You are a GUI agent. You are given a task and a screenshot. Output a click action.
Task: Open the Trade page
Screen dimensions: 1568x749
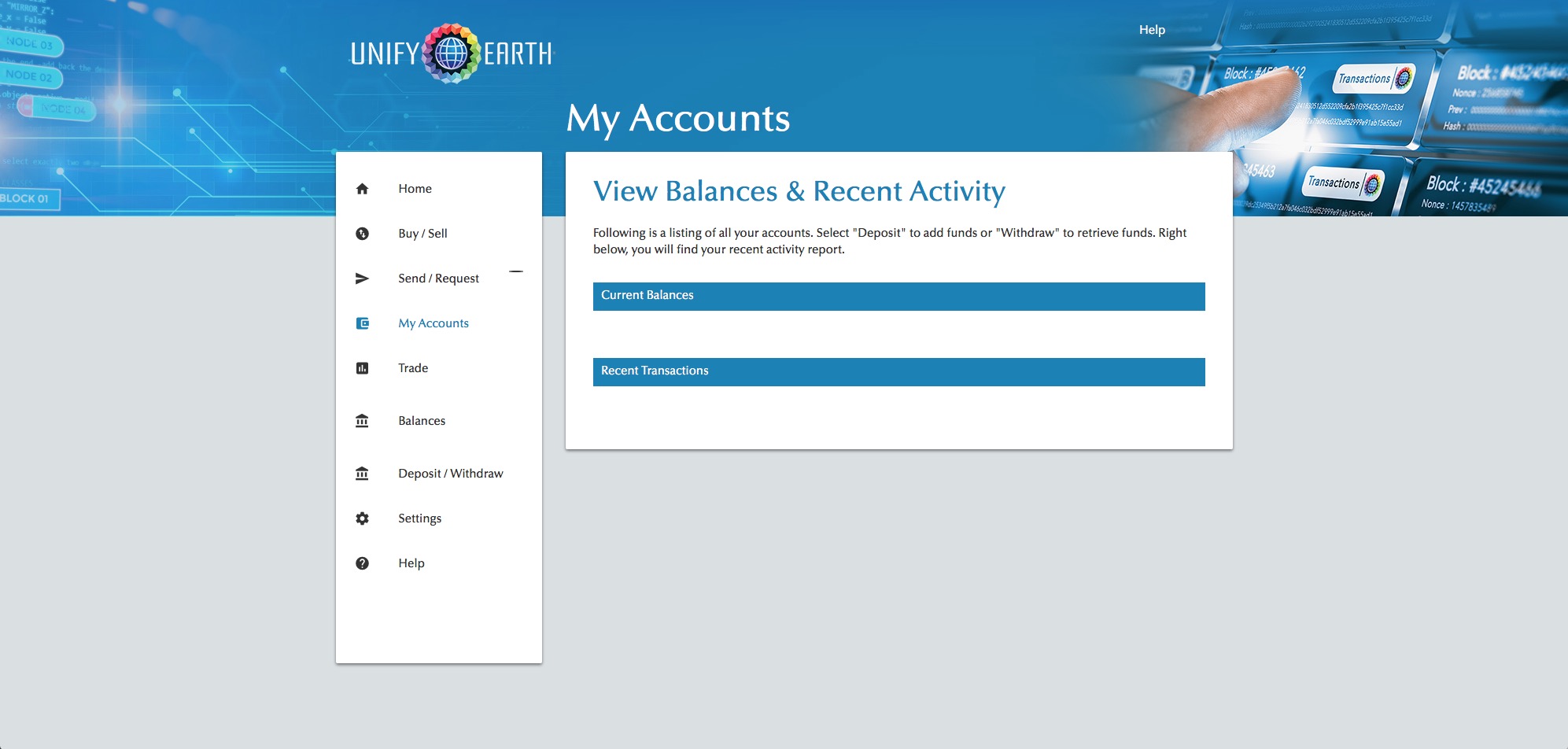[x=413, y=368]
